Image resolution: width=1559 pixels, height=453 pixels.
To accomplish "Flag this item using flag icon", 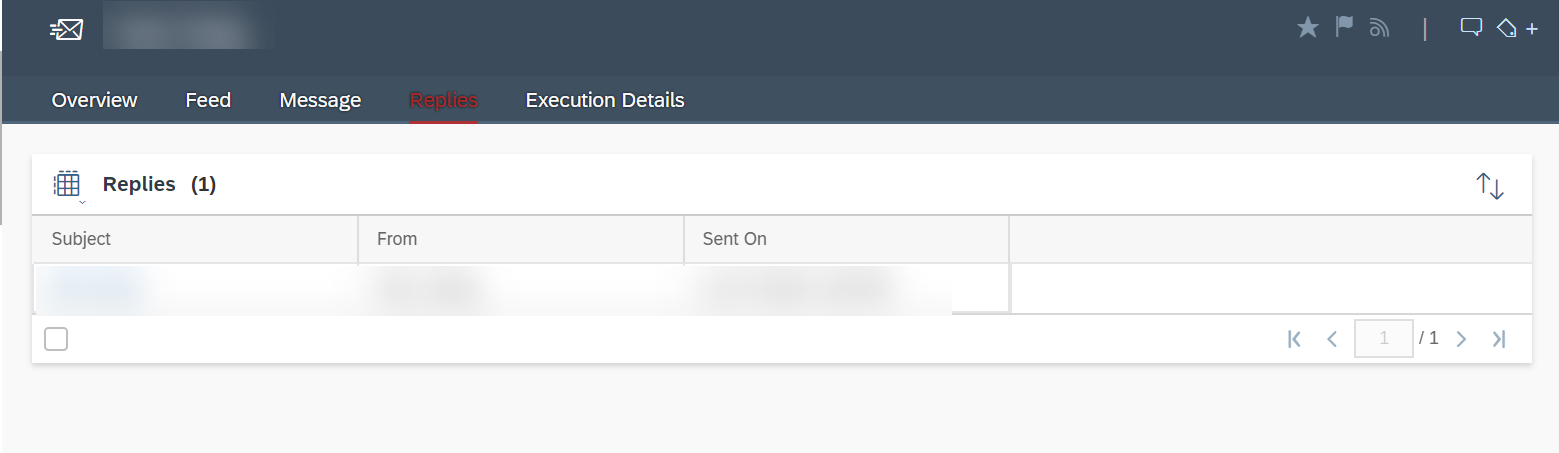I will 1344,27.
